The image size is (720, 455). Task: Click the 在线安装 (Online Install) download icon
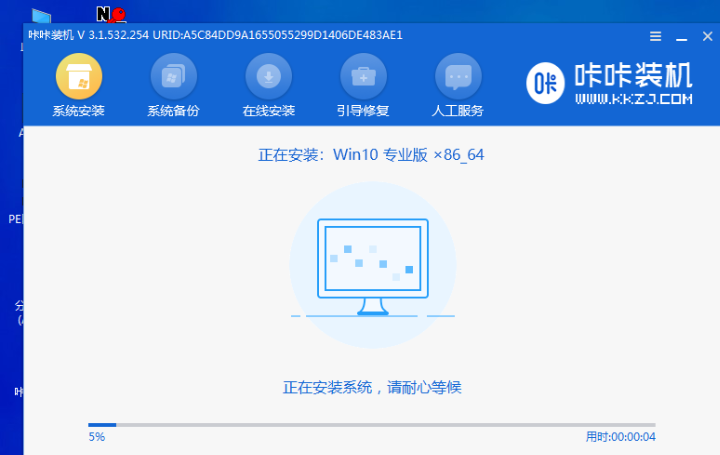pyautogui.click(x=268, y=77)
